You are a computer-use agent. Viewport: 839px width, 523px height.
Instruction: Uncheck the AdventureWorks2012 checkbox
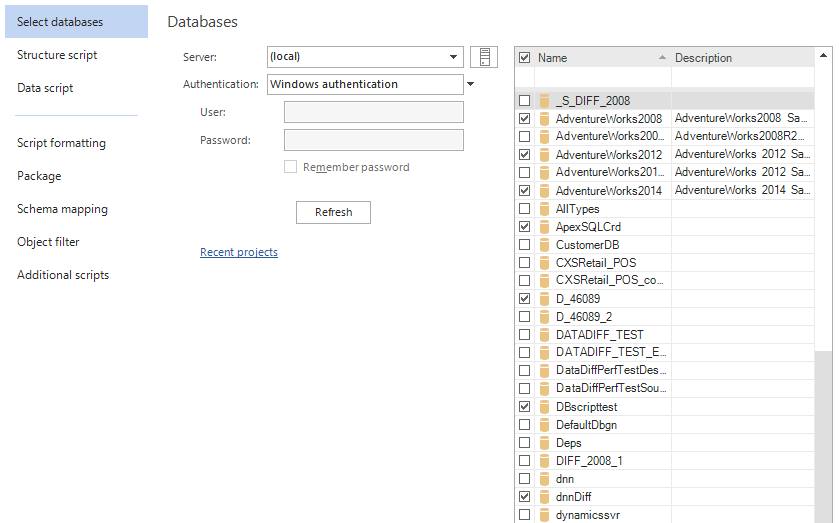pos(524,155)
